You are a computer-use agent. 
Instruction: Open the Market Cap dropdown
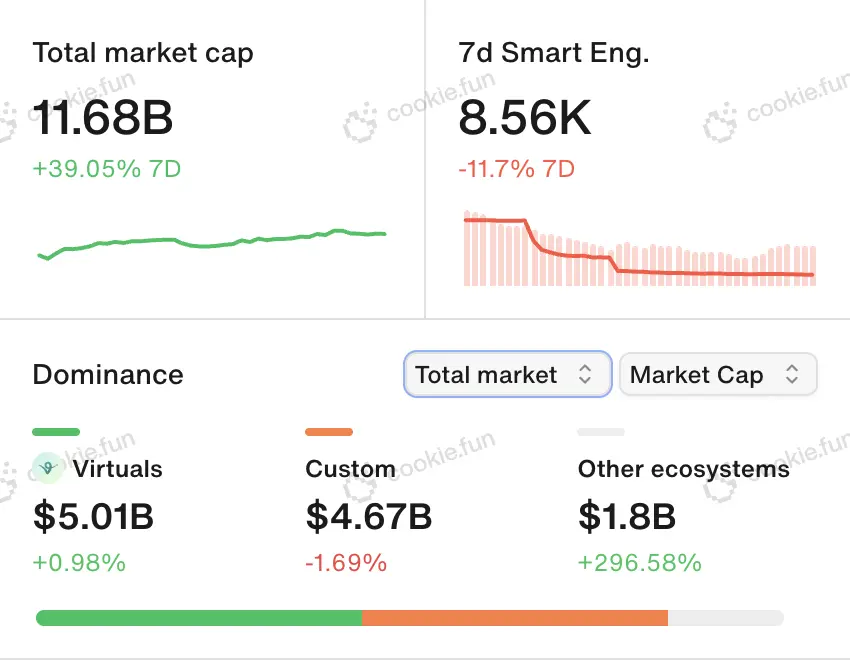[x=718, y=375]
